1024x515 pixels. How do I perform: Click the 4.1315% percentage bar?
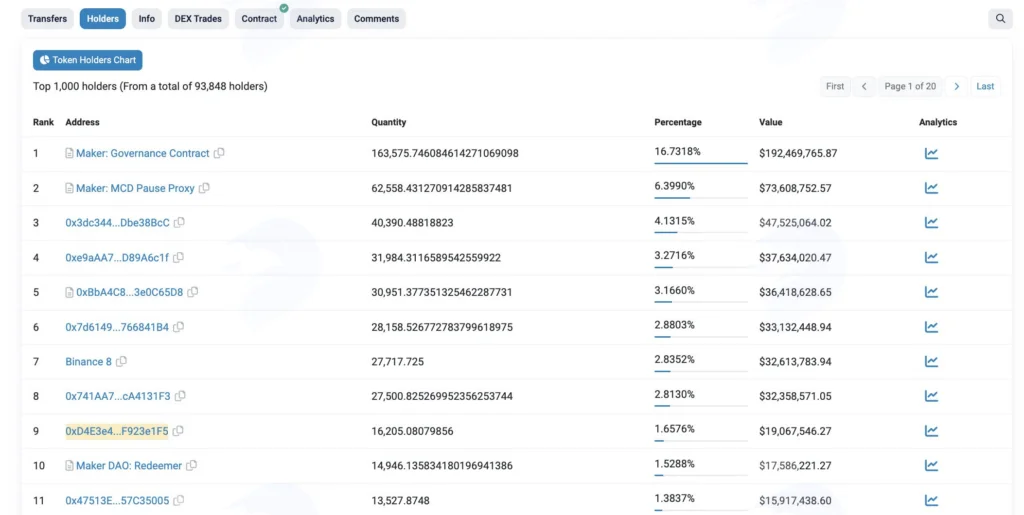click(701, 232)
